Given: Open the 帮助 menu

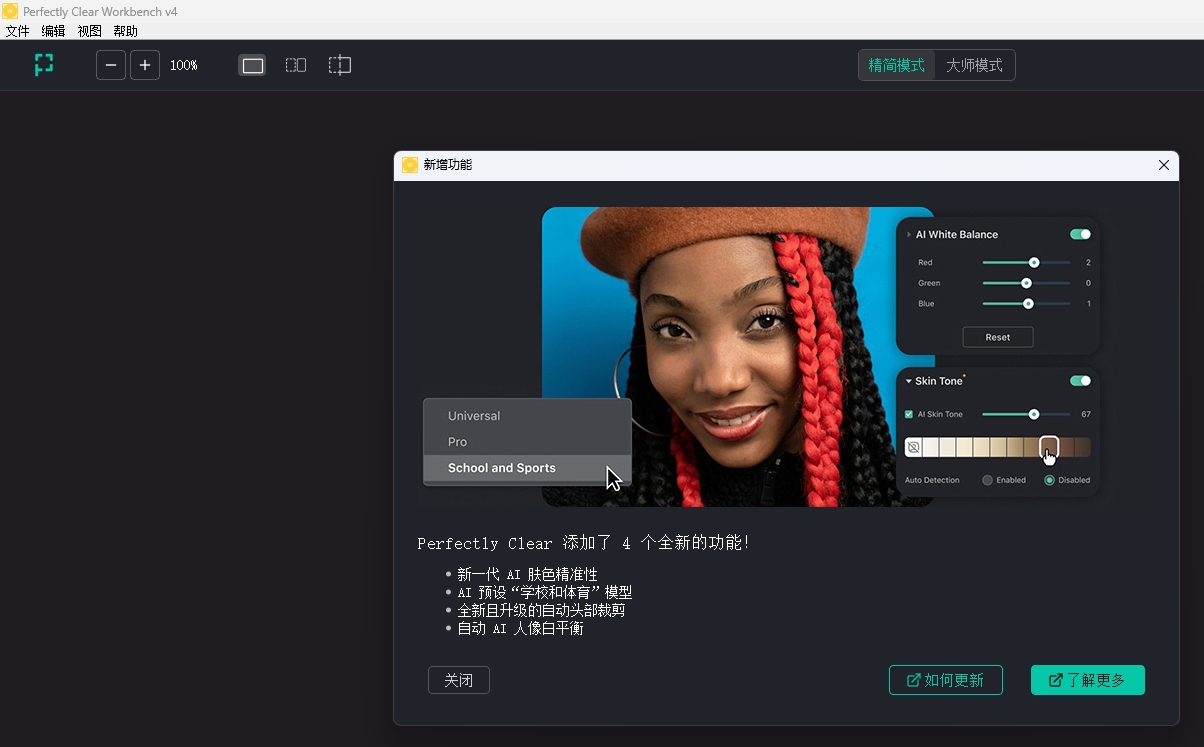Looking at the screenshot, I should pos(125,31).
